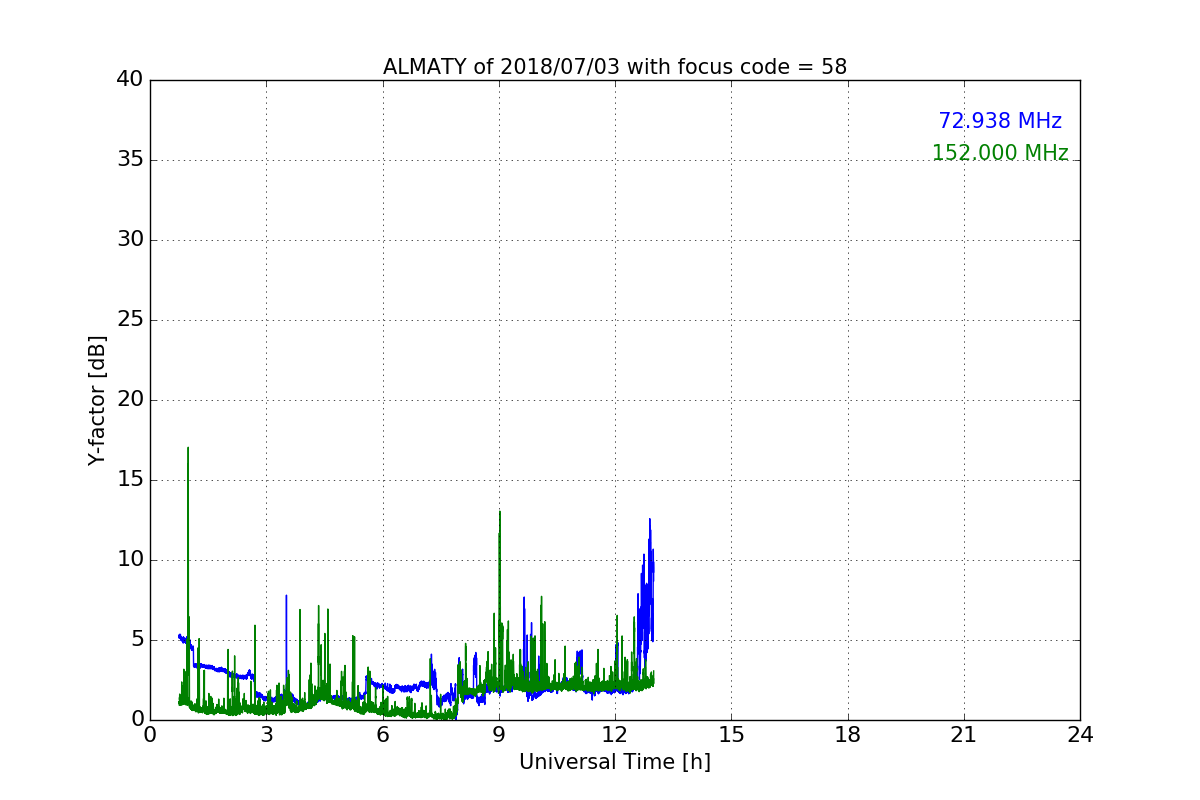Select the blue '72.938 MHz' legend label
This screenshot has width=1200, height=800.
tap(1000, 121)
